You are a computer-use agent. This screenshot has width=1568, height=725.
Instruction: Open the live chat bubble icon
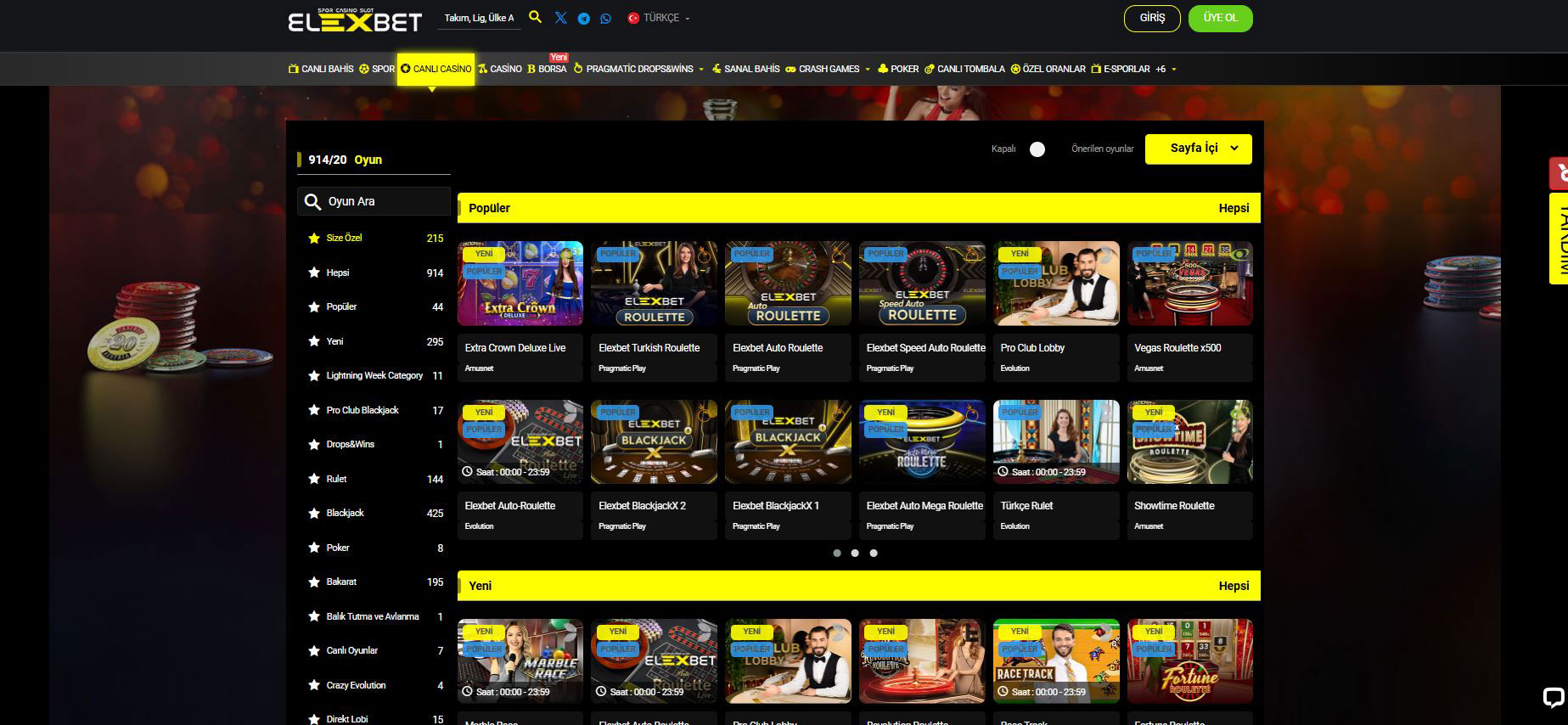pos(1553,698)
